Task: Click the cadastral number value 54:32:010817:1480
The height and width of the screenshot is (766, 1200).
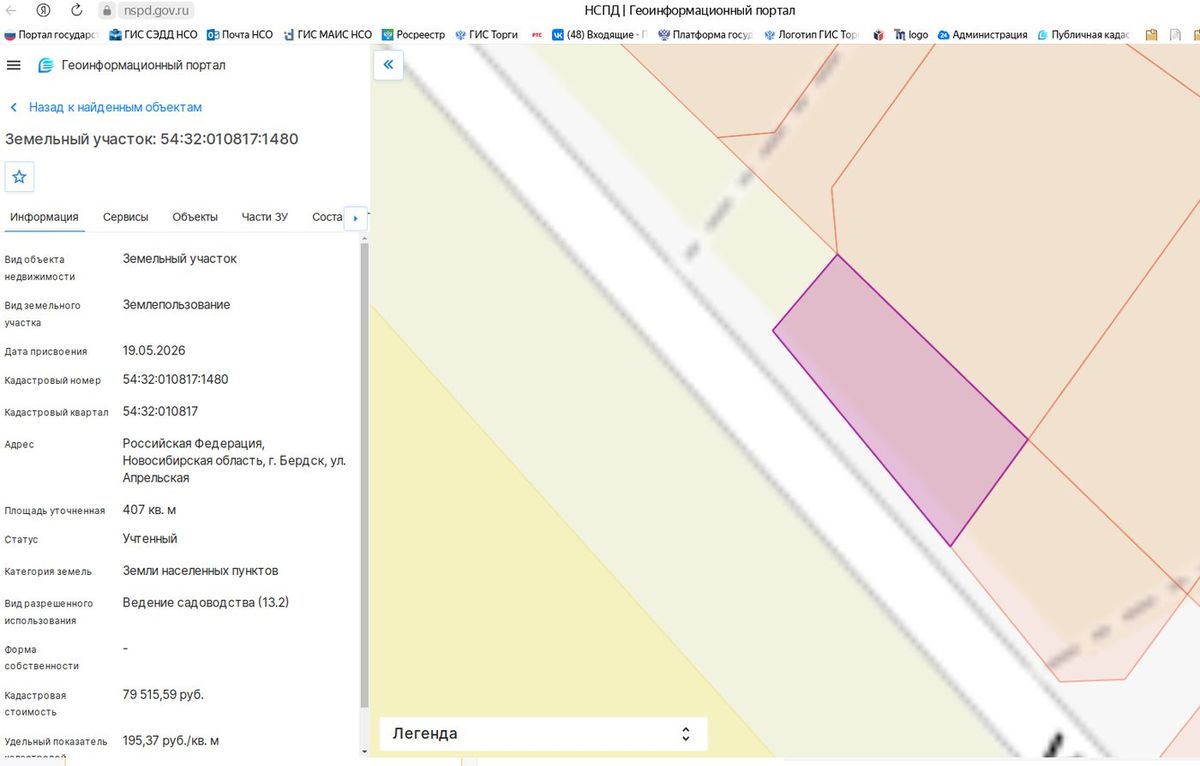Action: [176, 379]
